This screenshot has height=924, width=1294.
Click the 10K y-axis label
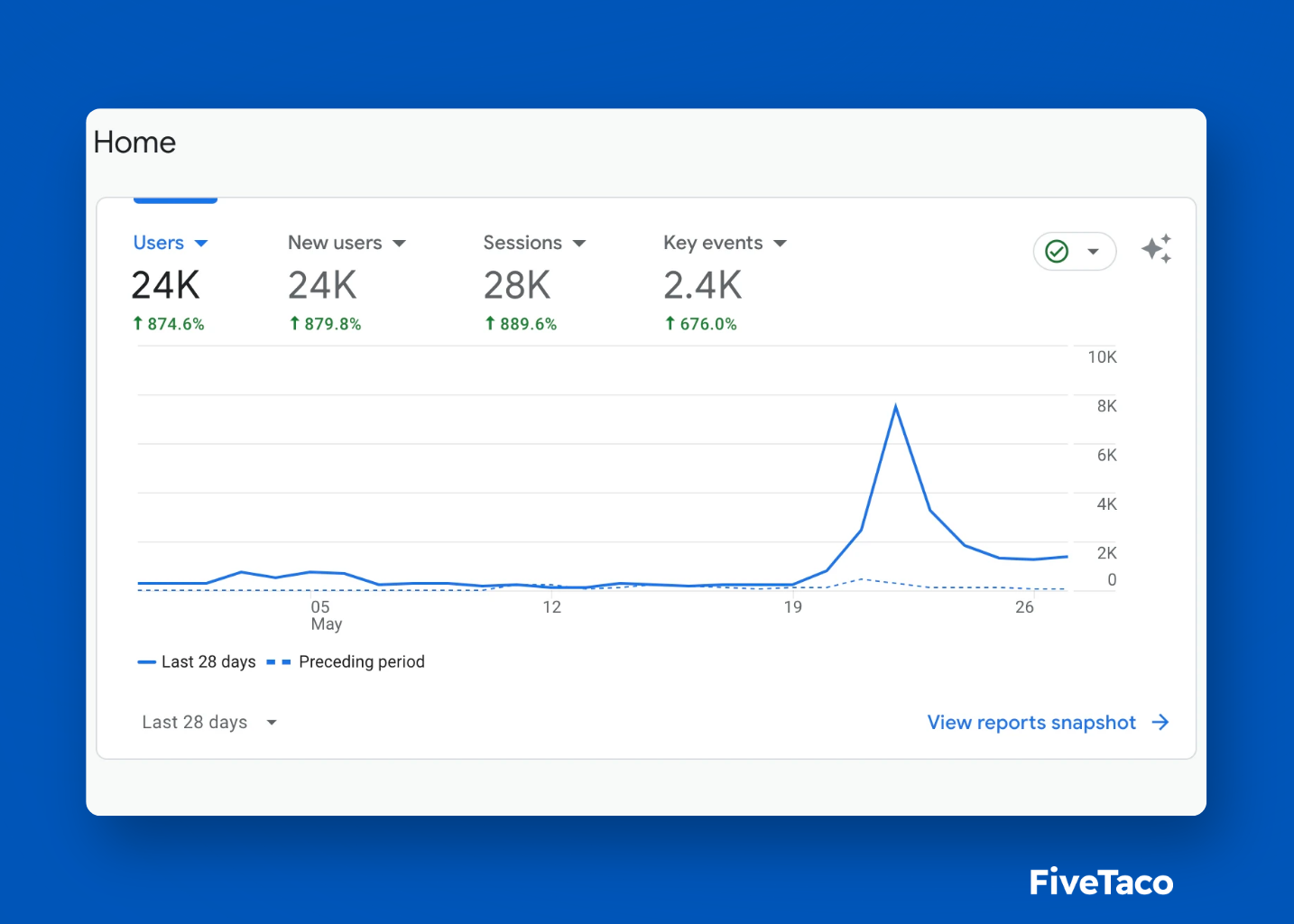[1102, 357]
